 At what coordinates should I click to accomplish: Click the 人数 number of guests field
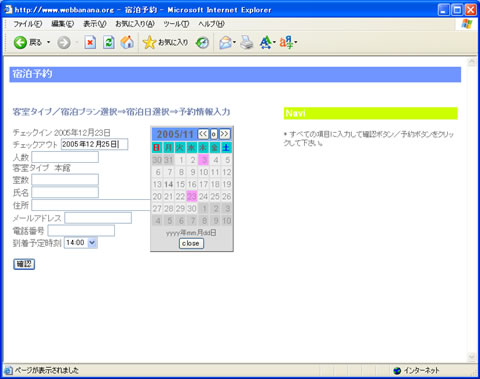[x=65, y=157]
